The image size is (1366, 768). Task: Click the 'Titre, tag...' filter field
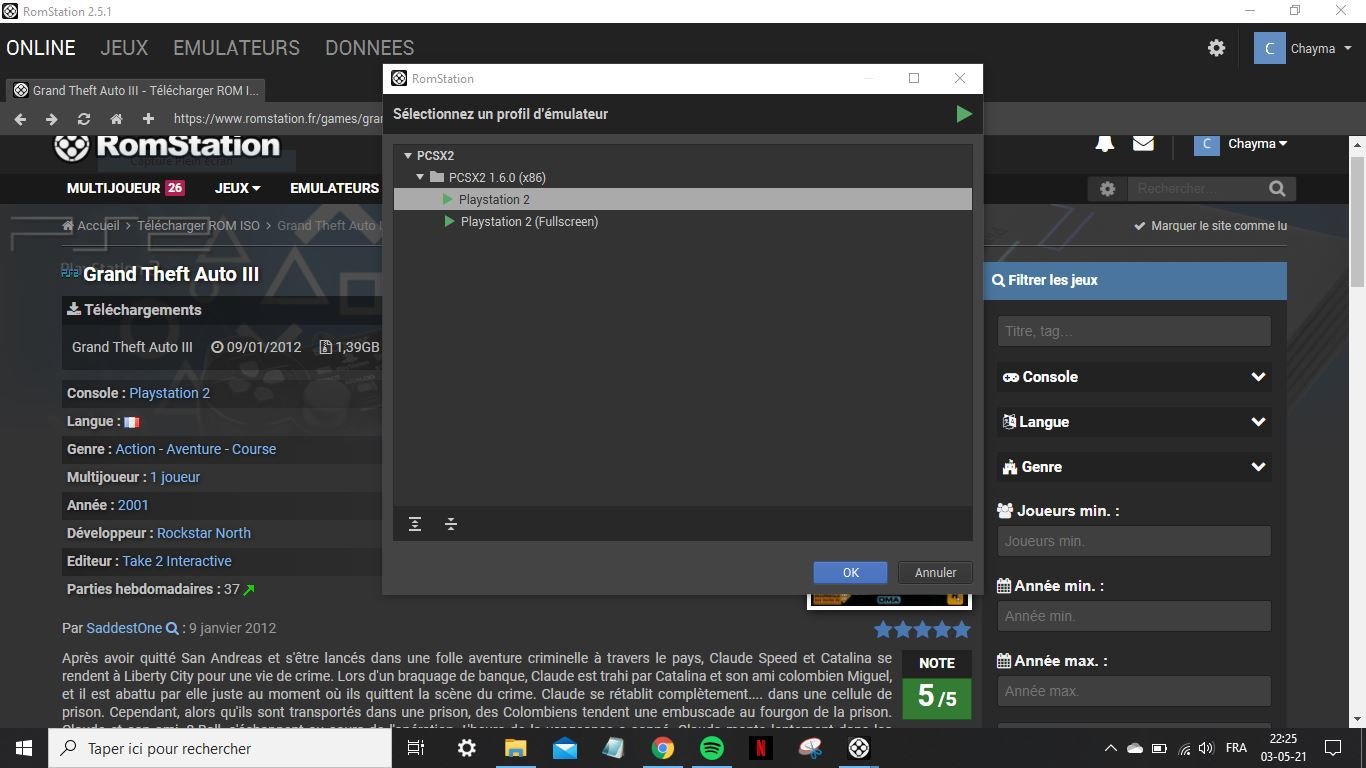click(x=1134, y=331)
